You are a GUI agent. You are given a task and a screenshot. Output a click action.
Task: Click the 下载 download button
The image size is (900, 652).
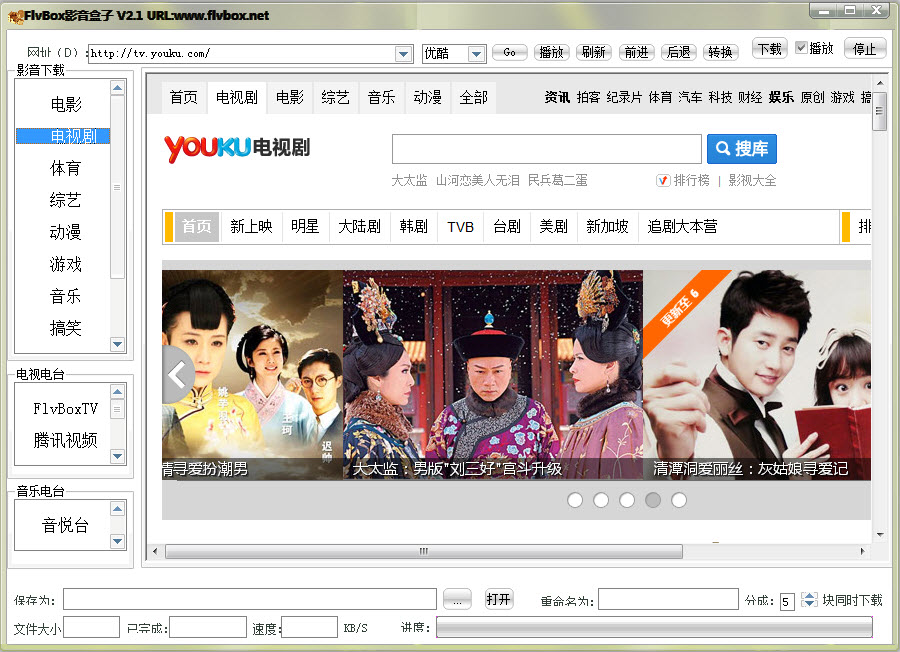pyautogui.click(x=770, y=49)
